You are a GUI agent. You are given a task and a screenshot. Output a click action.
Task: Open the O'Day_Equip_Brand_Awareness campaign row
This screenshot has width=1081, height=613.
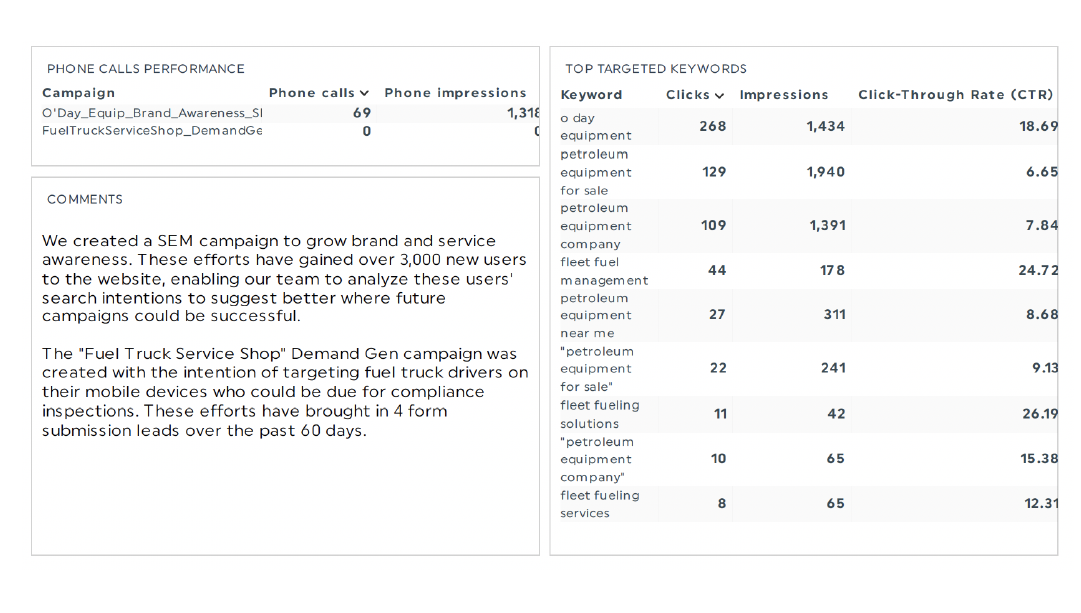click(152, 113)
